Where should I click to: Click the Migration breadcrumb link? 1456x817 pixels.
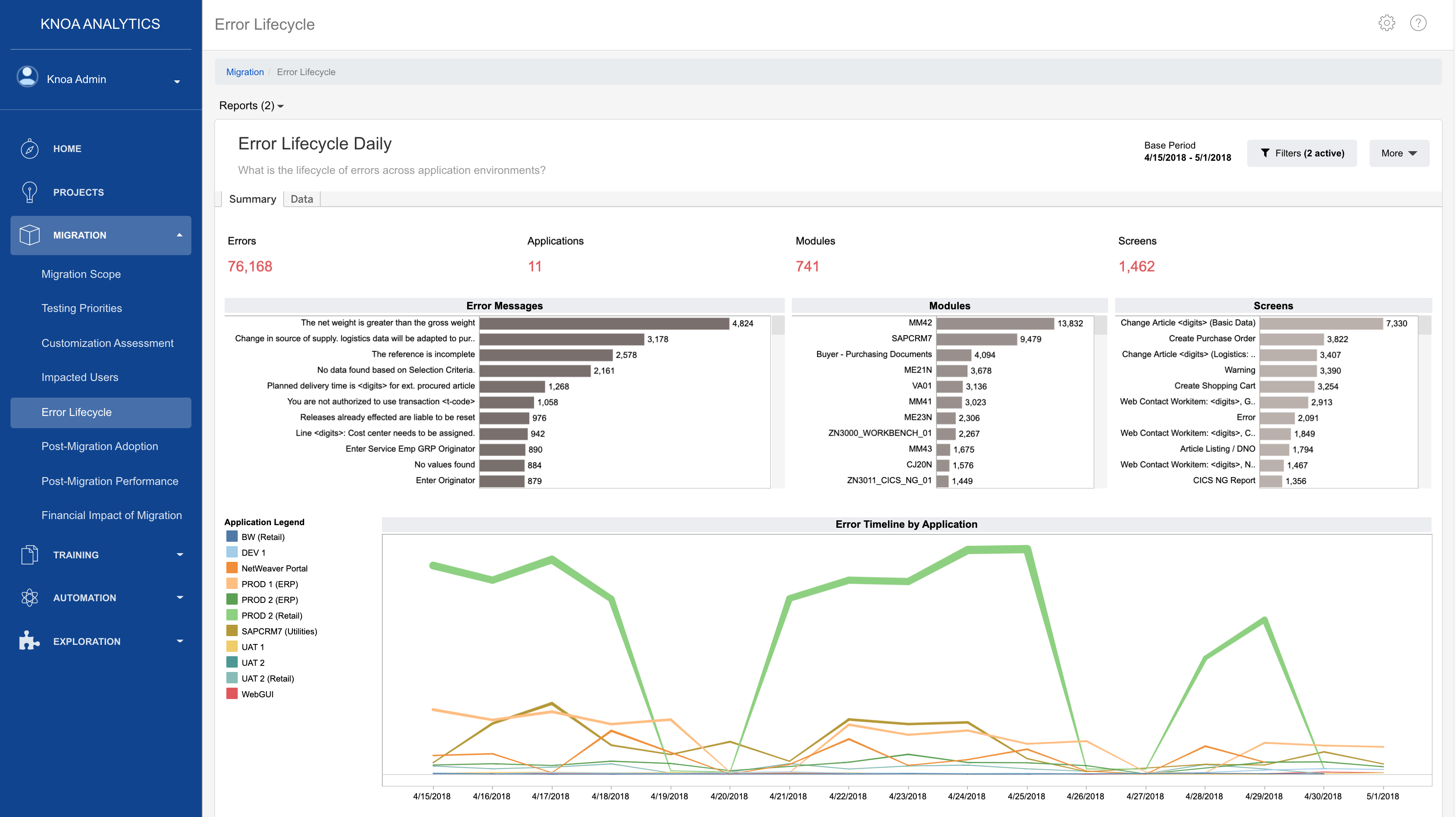(245, 72)
